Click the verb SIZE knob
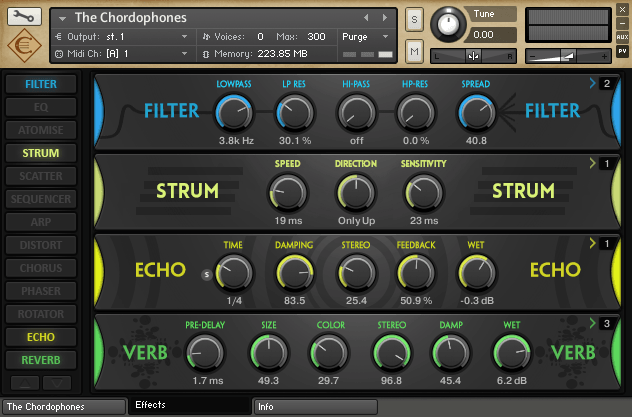 click(x=268, y=353)
